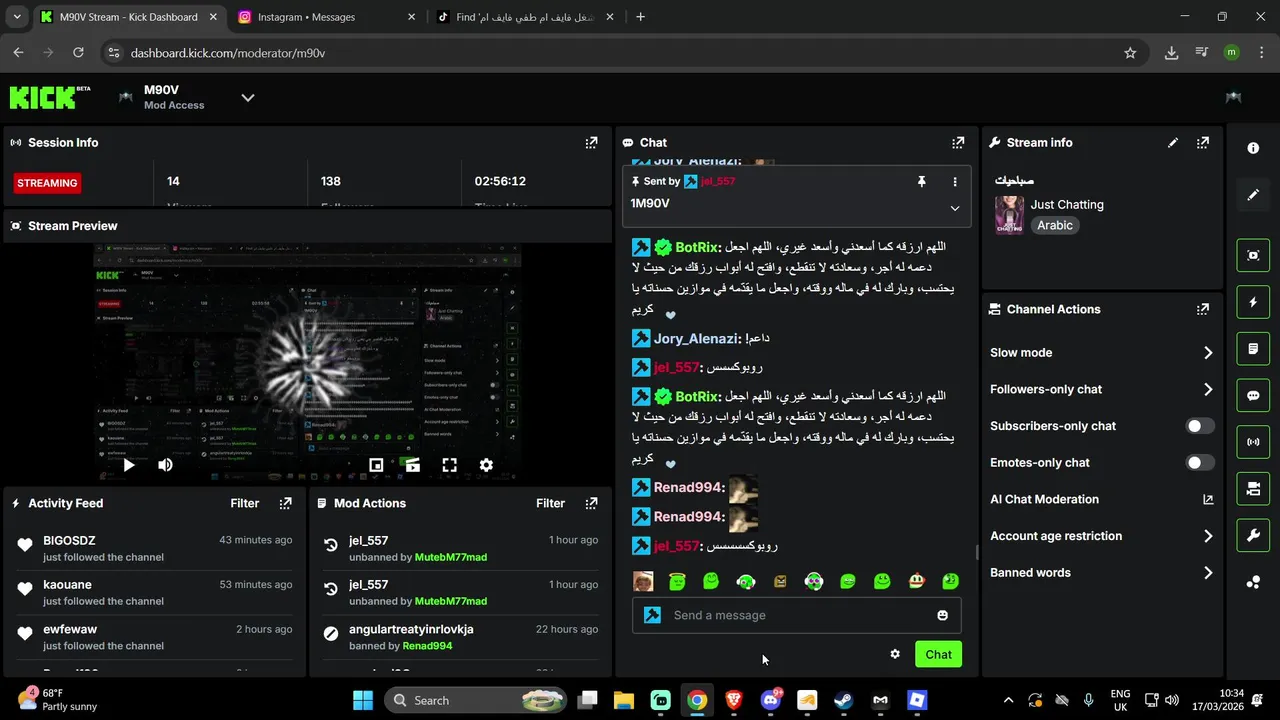Click the three-dots icon at sidebar bottom
The width and height of the screenshot is (1280, 720).
(x=1253, y=583)
